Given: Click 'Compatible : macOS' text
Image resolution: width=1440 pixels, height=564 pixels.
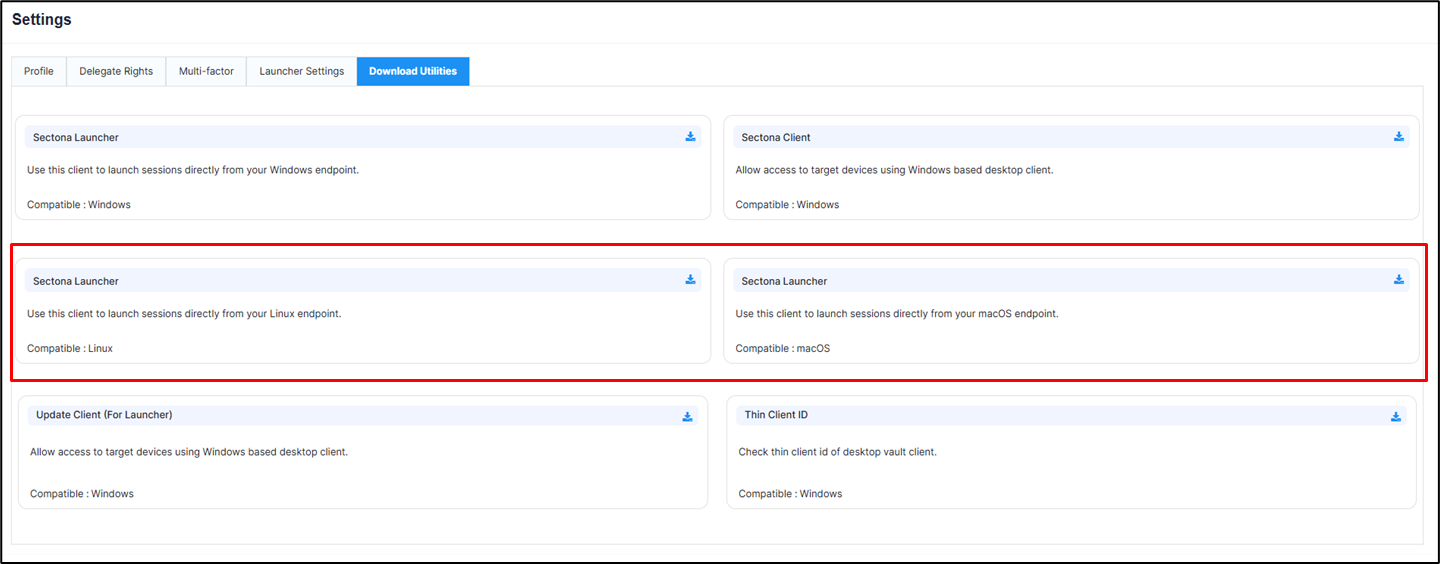Looking at the screenshot, I should pos(783,348).
